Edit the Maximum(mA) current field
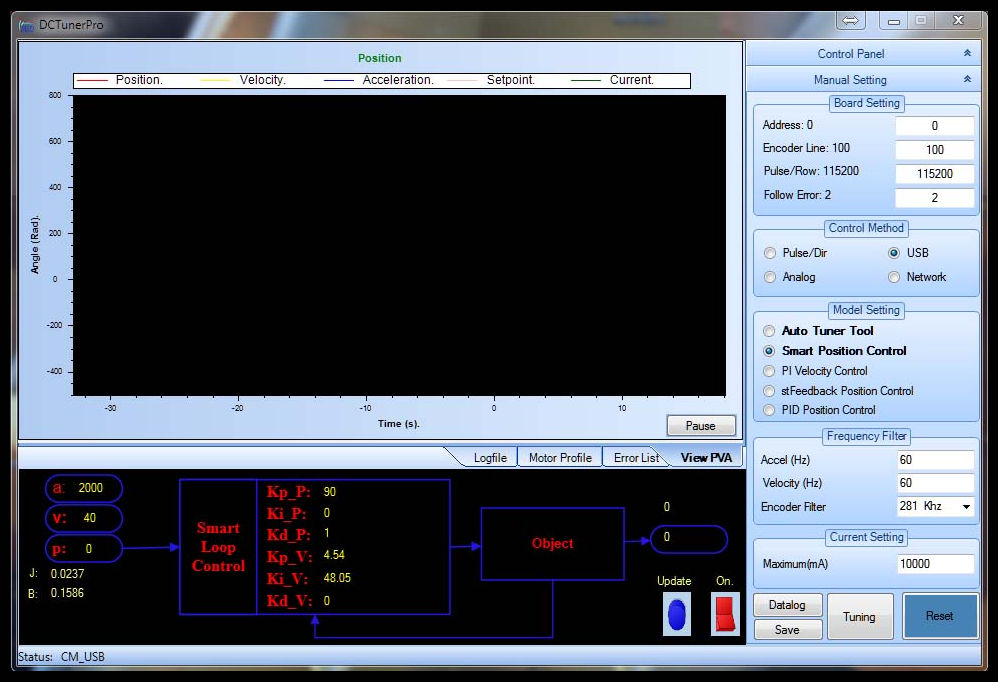 click(x=935, y=564)
